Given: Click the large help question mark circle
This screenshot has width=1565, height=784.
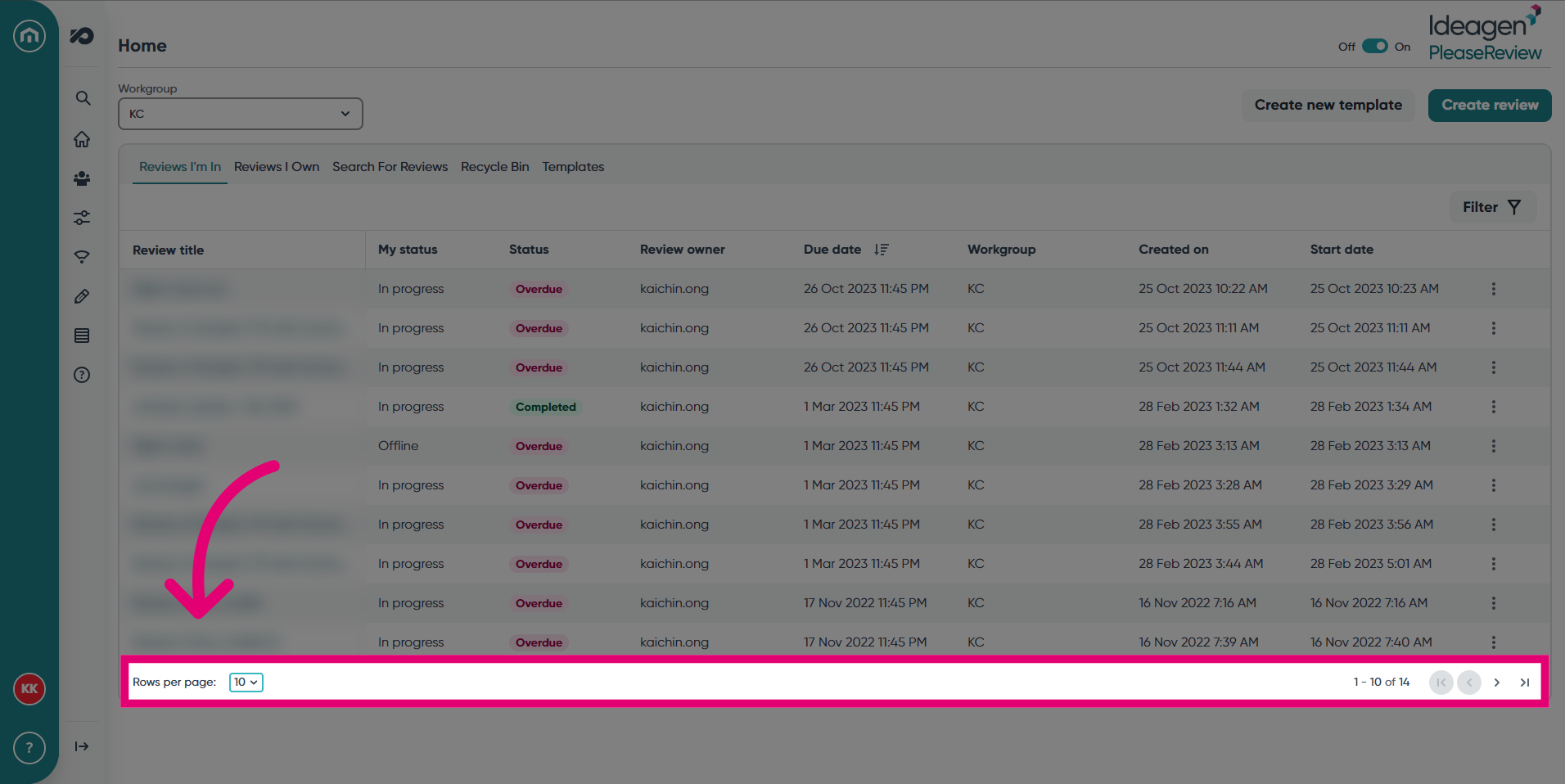Looking at the screenshot, I should [x=29, y=748].
